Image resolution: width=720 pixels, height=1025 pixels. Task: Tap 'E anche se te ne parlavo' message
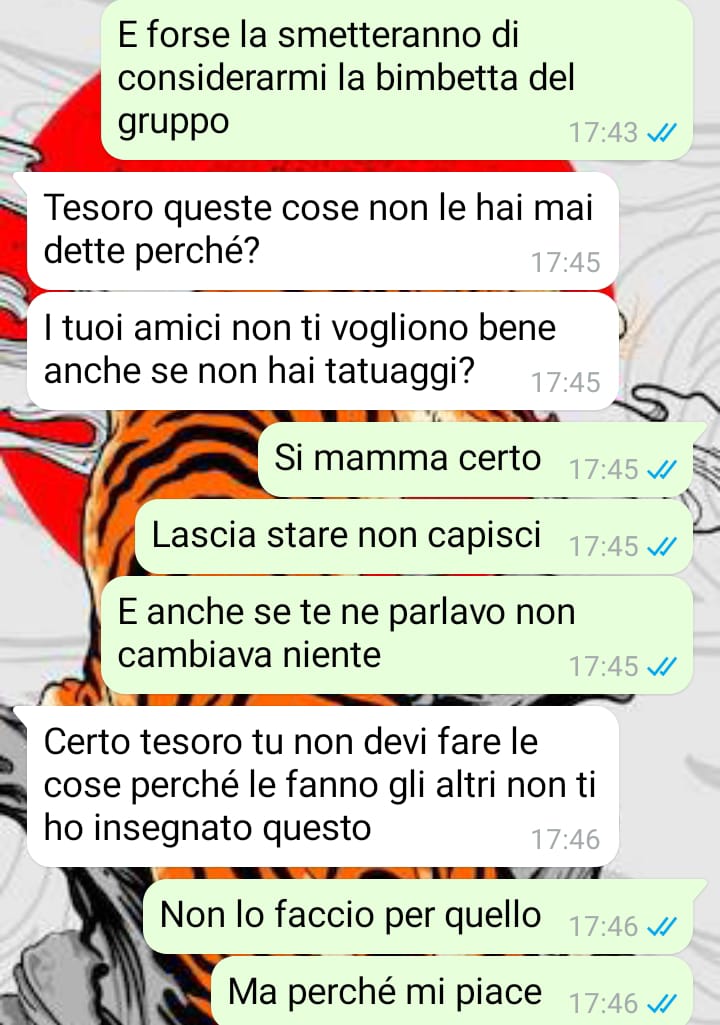pos(397,635)
